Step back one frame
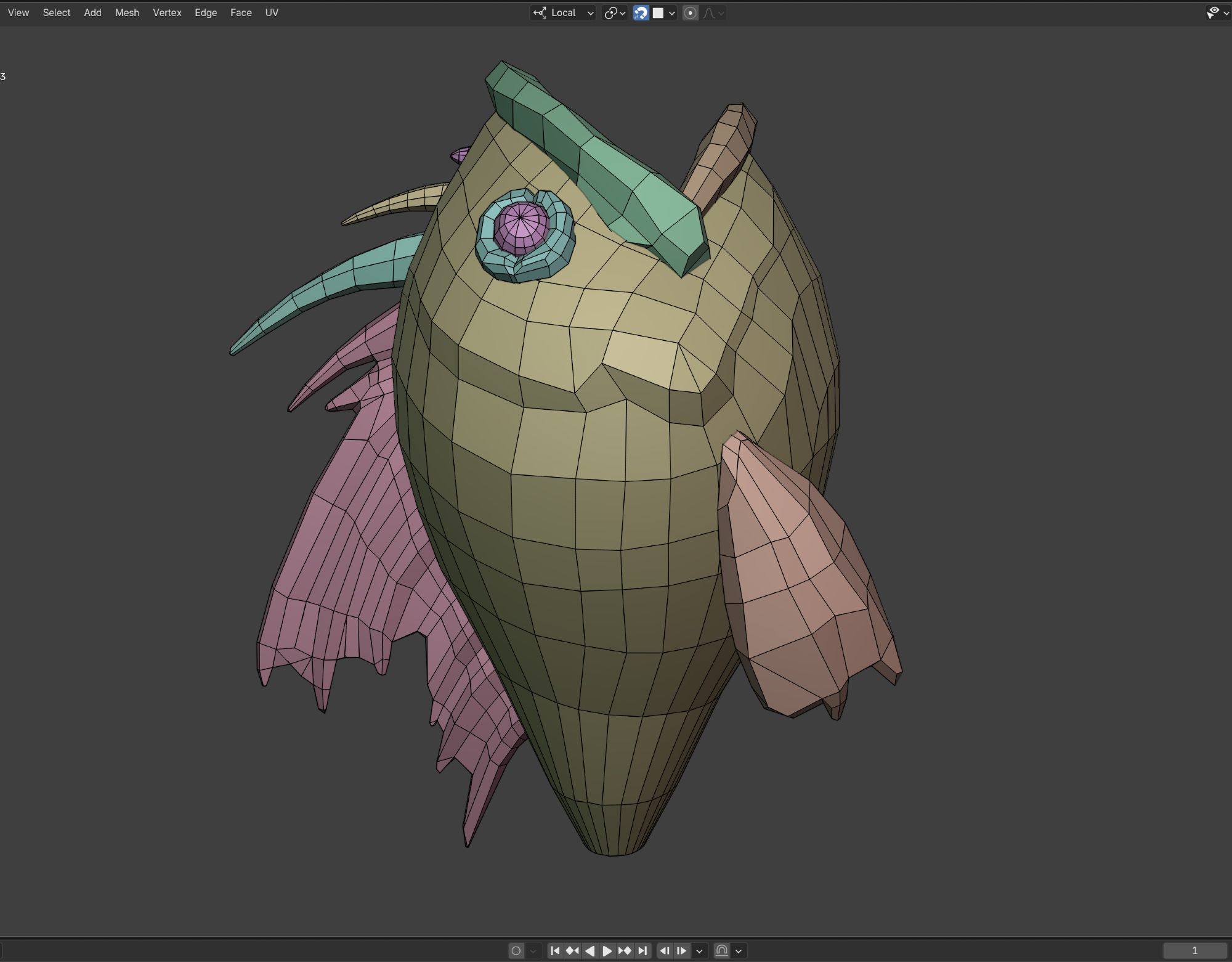The image size is (1232, 962). point(665,950)
